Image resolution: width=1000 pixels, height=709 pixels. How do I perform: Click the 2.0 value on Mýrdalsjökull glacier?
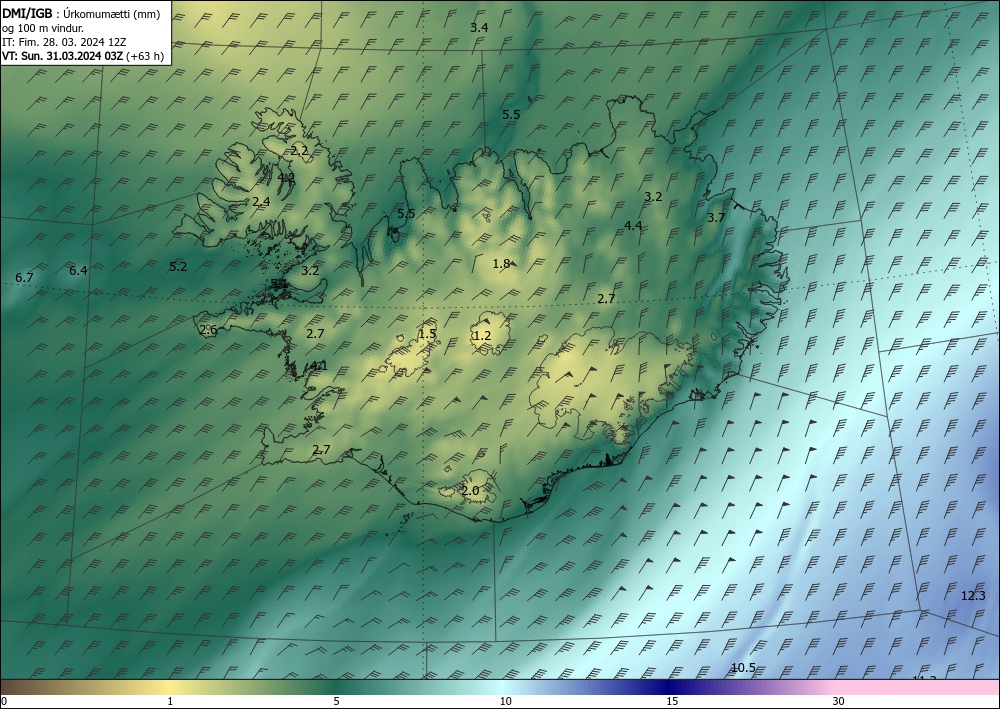470,490
